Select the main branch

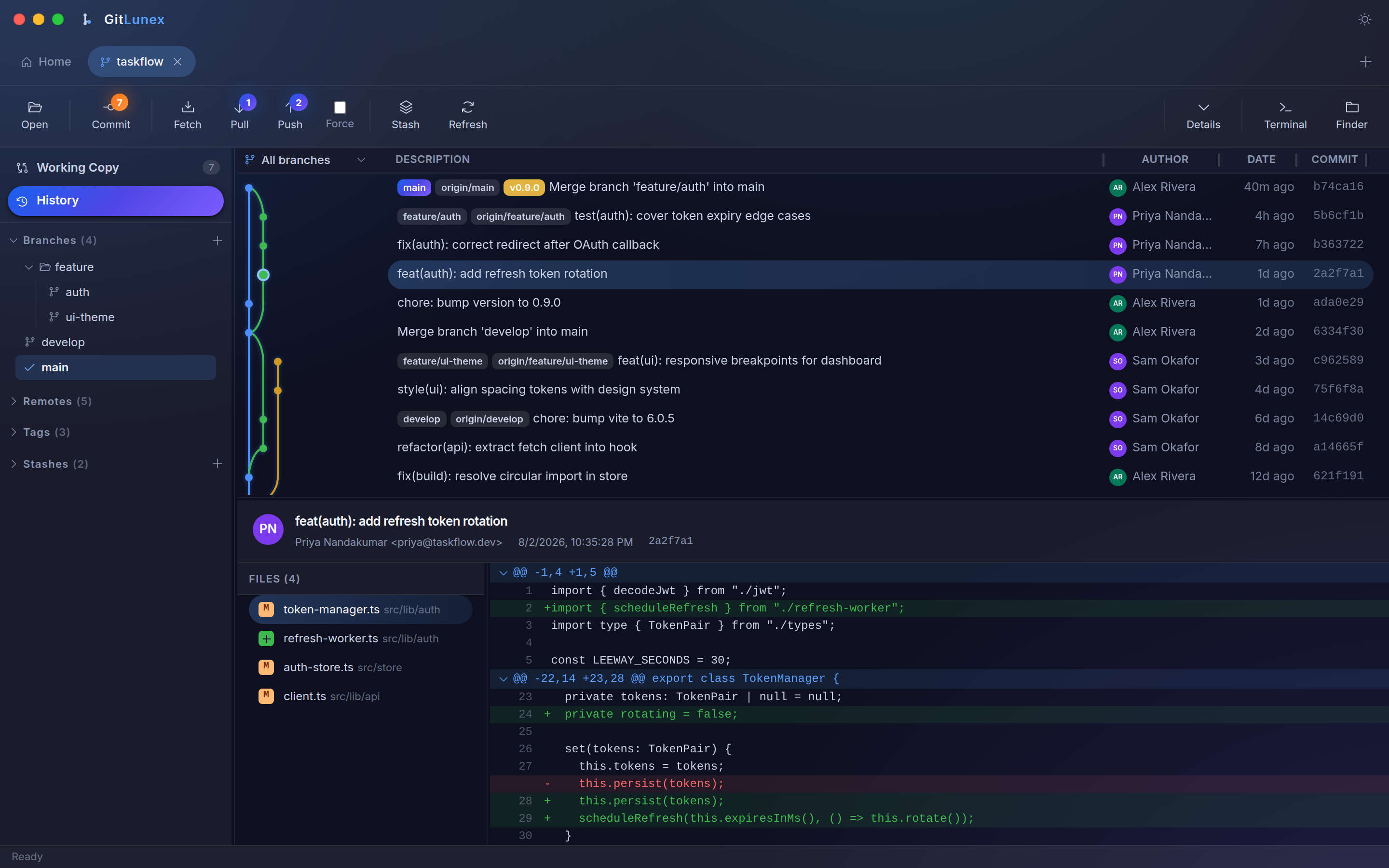click(116, 367)
